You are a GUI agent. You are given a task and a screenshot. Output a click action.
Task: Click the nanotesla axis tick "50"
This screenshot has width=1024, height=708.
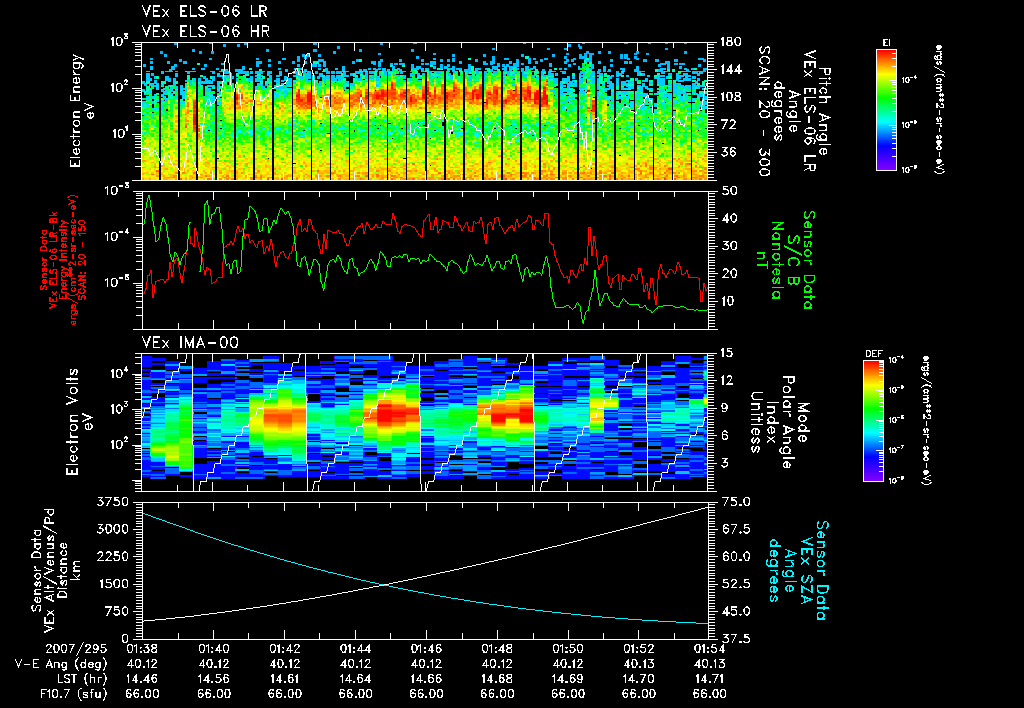coord(728,191)
